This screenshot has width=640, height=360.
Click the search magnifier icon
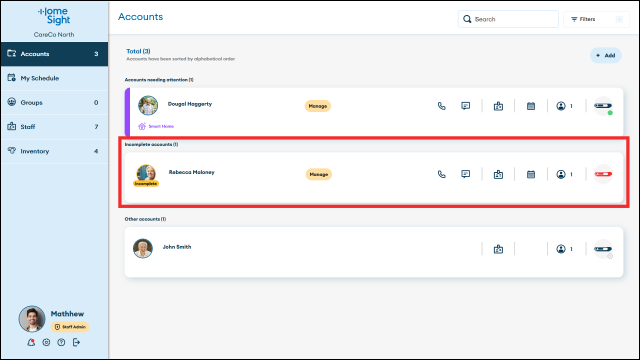click(x=467, y=19)
